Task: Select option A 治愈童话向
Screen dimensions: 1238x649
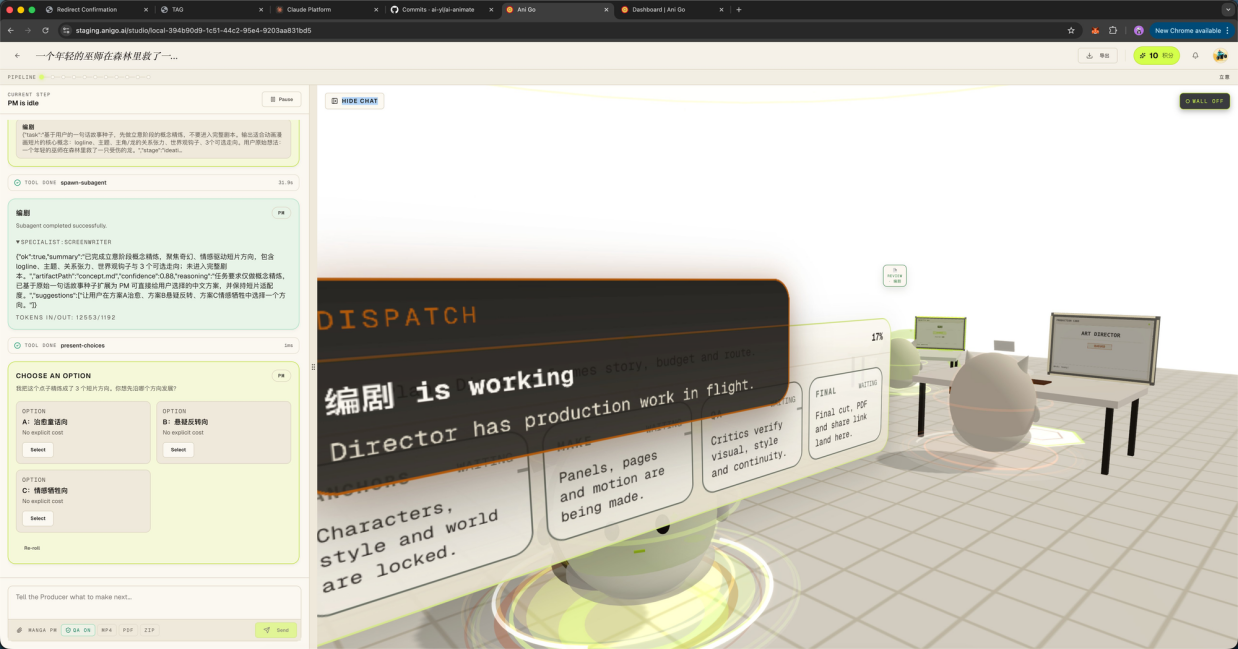Action: pos(38,450)
